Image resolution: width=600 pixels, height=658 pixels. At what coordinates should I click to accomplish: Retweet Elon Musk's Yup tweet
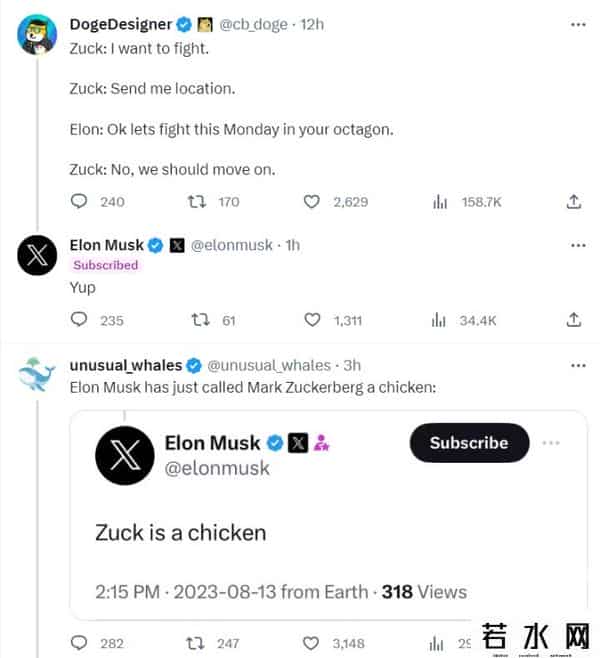(x=198, y=320)
